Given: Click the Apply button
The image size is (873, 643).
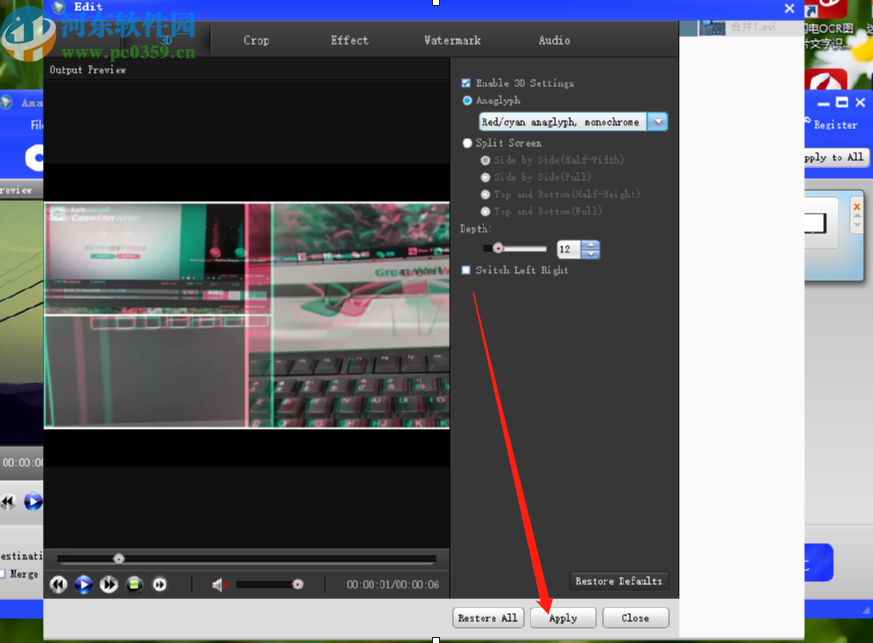Looking at the screenshot, I should click(563, 618).
